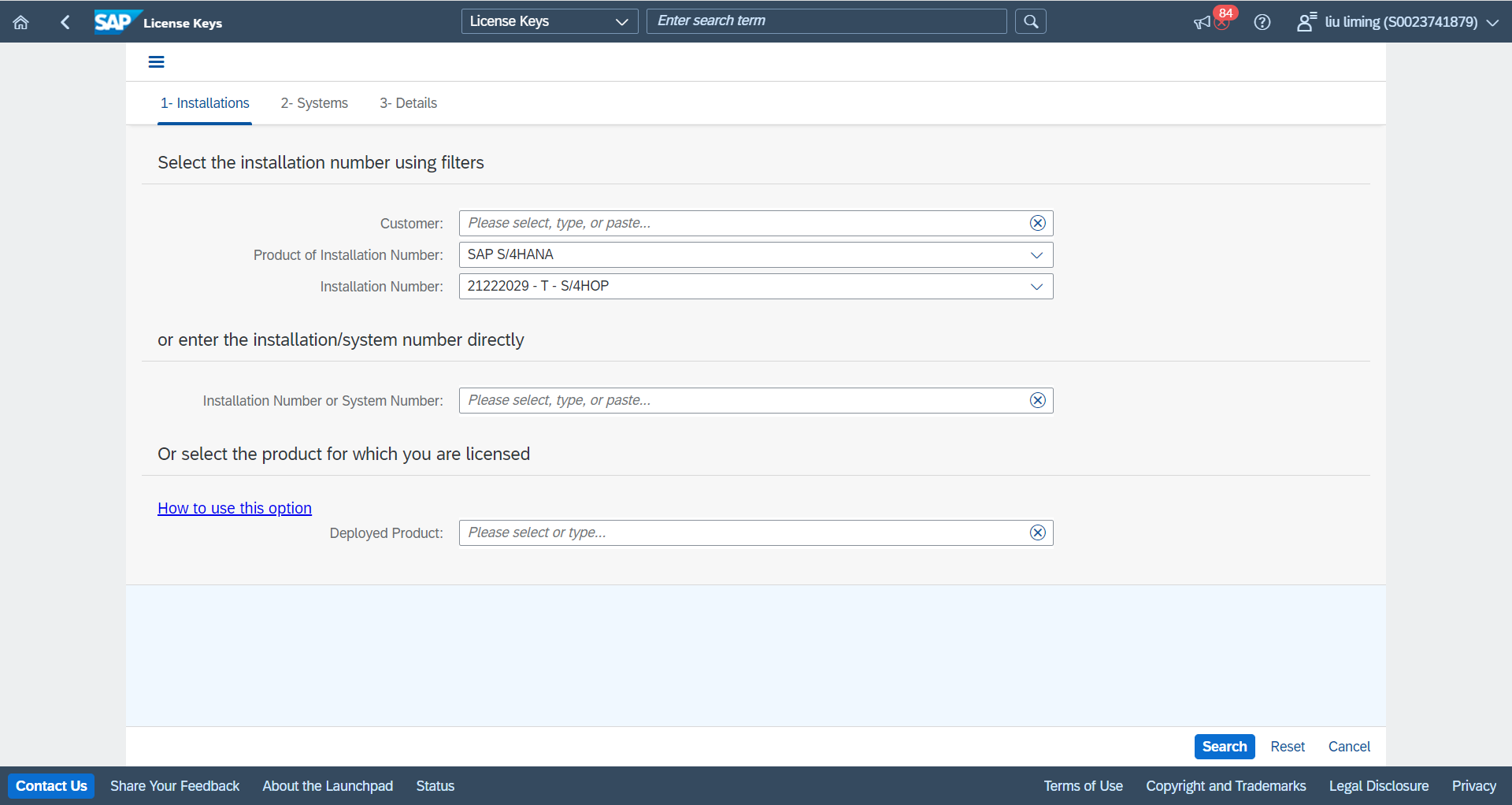This screenshot has width=1512, height=805.
Task: Click the Contact Us button
Action: tap(51, 786)
